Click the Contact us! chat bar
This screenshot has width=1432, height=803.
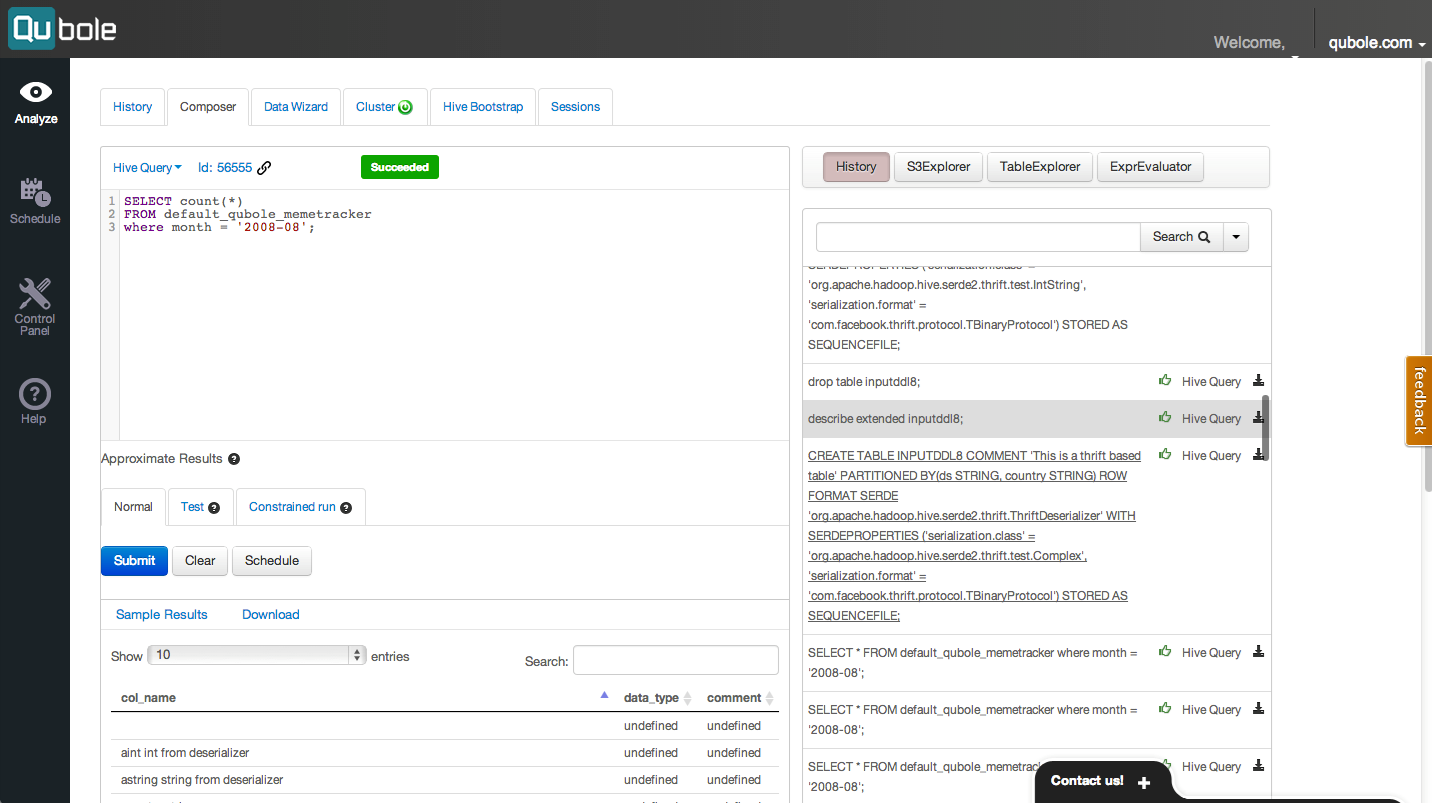click(x=1100, y=781)
